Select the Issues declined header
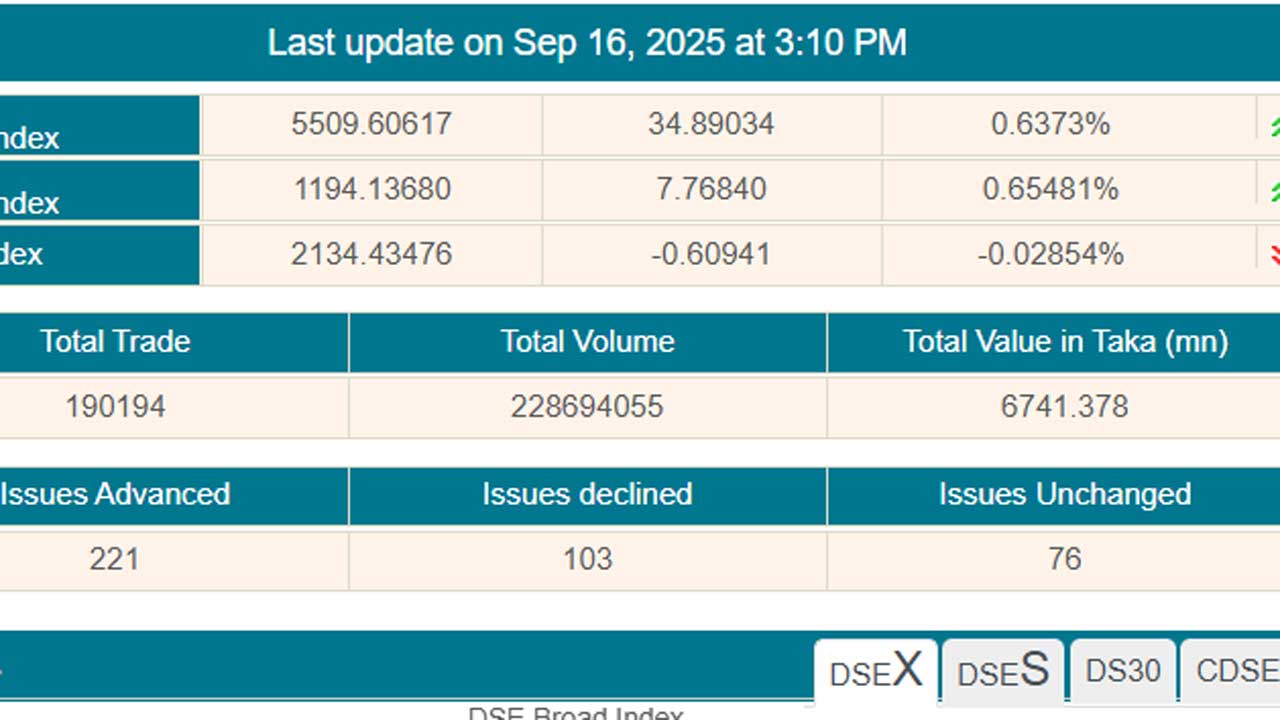The image size is (1280, 720). point(587,495)
